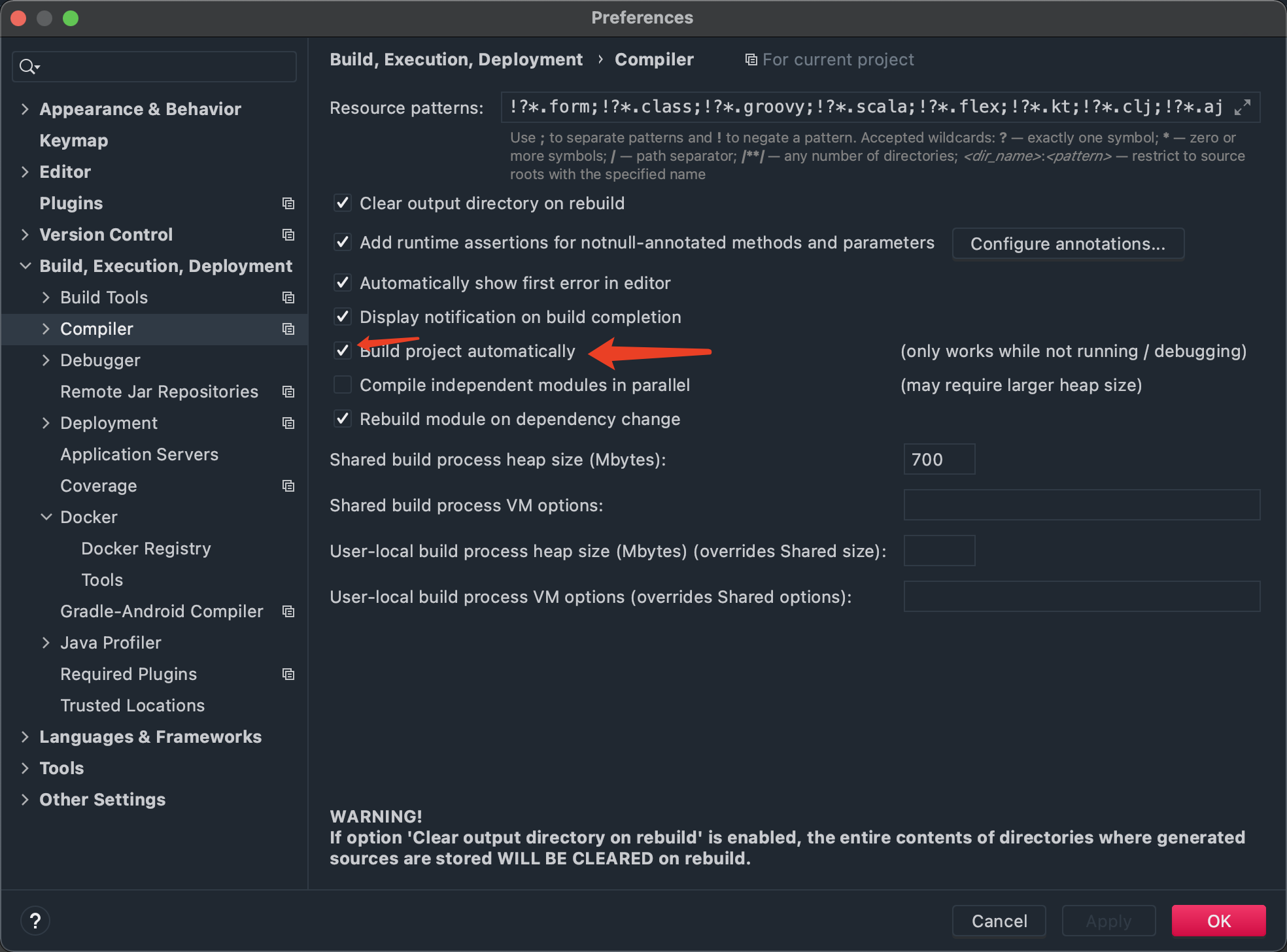Click the search magnifier icon in settings

point(28,67)
